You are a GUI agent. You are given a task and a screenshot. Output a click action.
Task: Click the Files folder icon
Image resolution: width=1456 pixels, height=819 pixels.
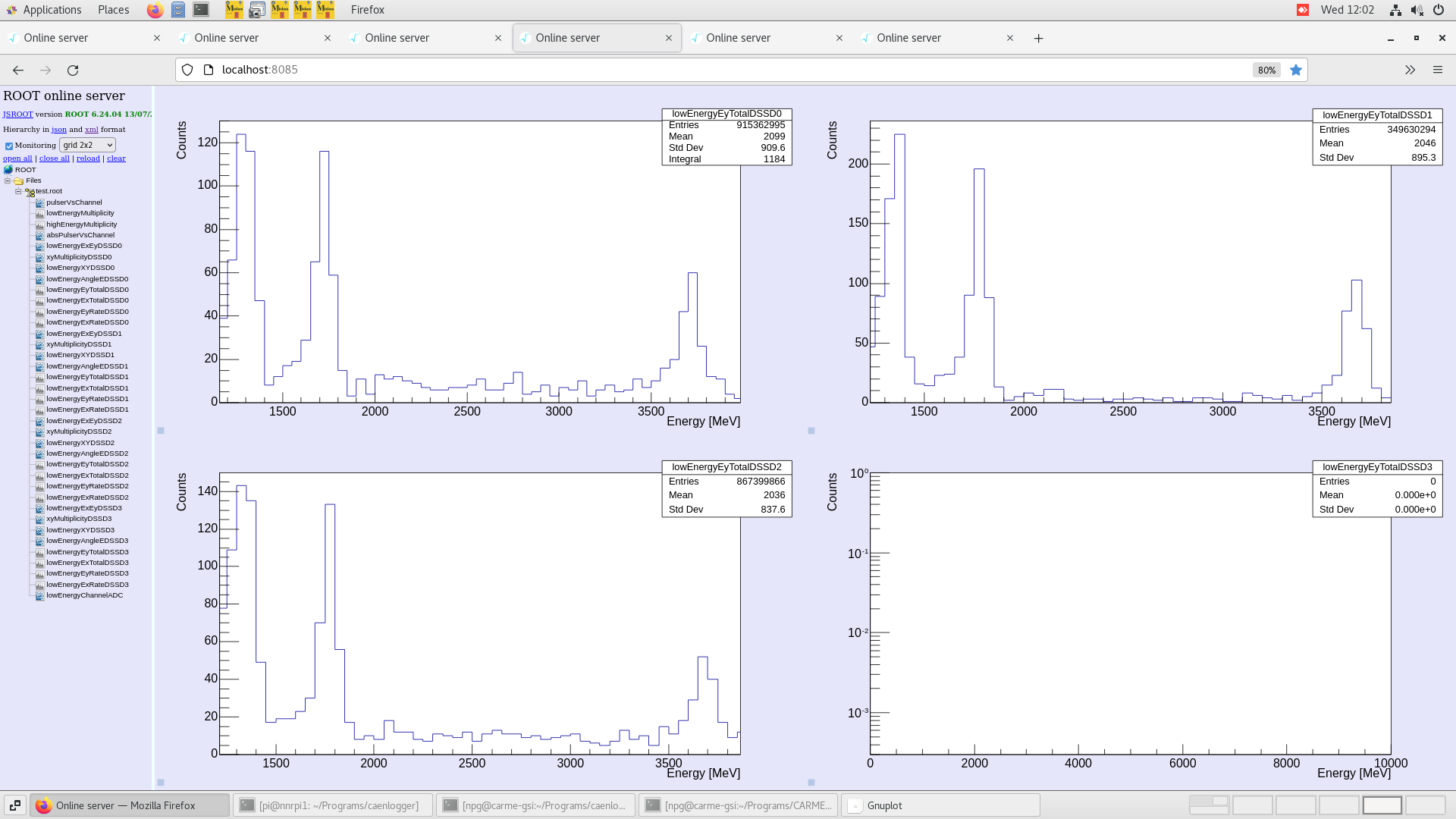click(19, 181)
